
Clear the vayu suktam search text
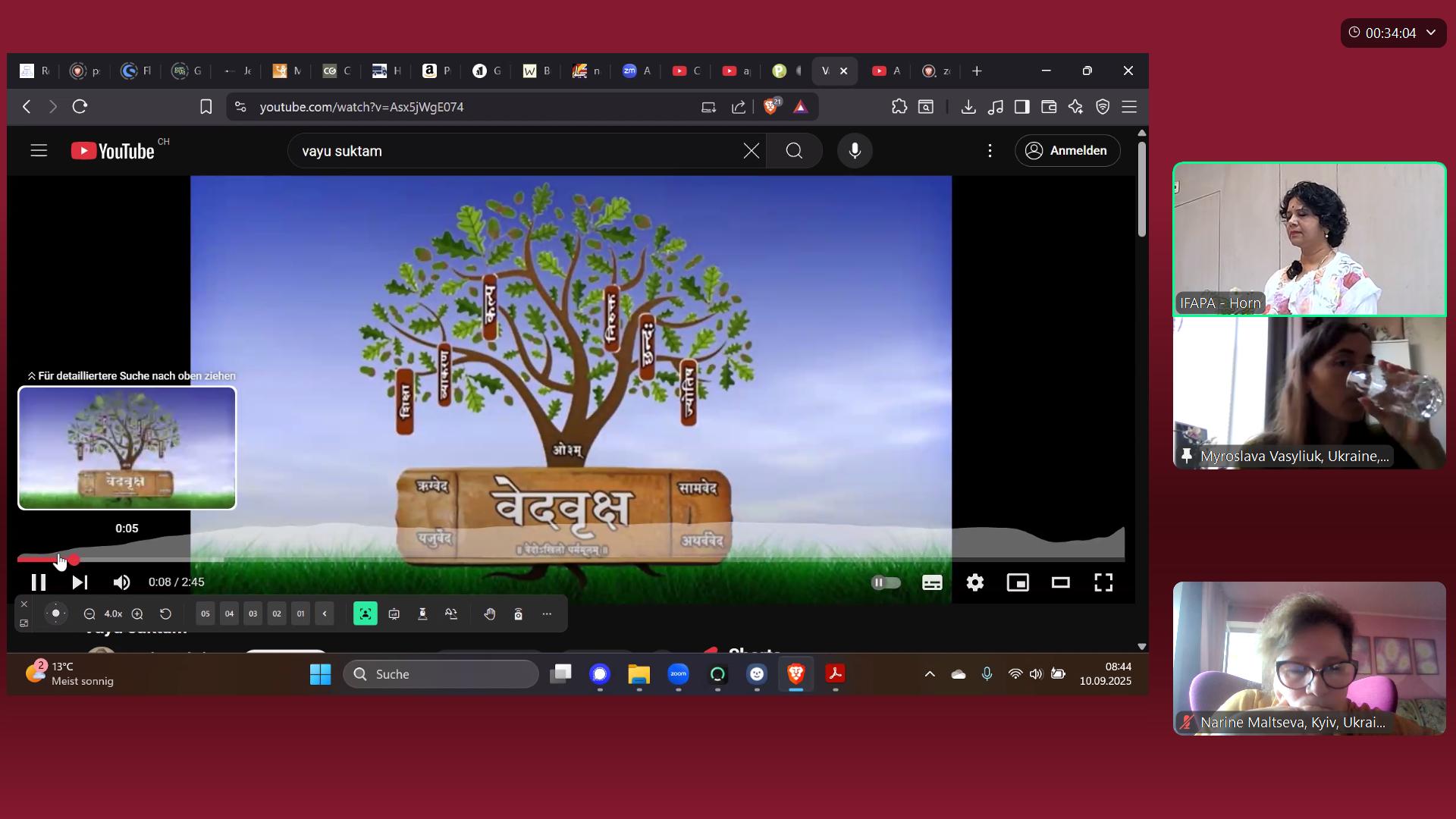pos(751,151)
